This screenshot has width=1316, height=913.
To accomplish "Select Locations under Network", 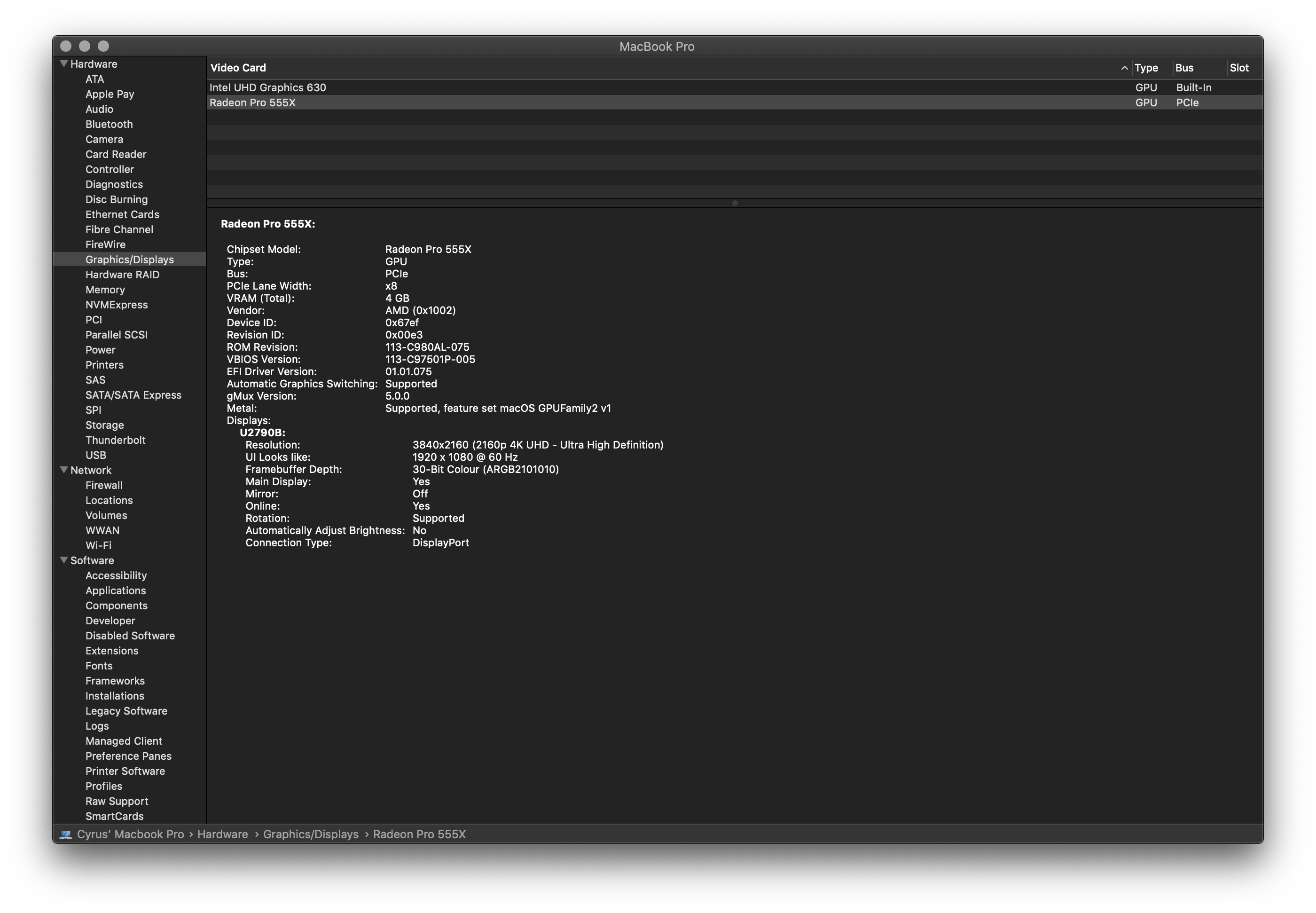I will coord(109,500).
